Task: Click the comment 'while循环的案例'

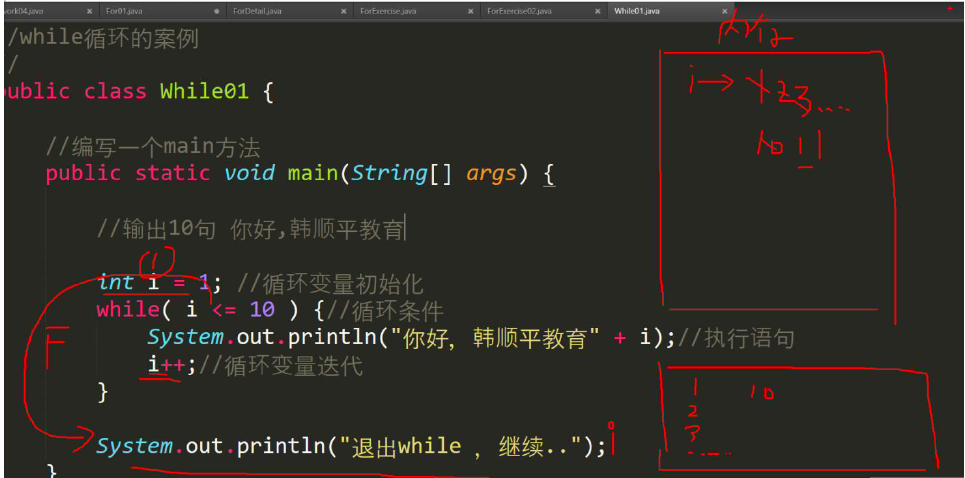Action: (109, 39)
